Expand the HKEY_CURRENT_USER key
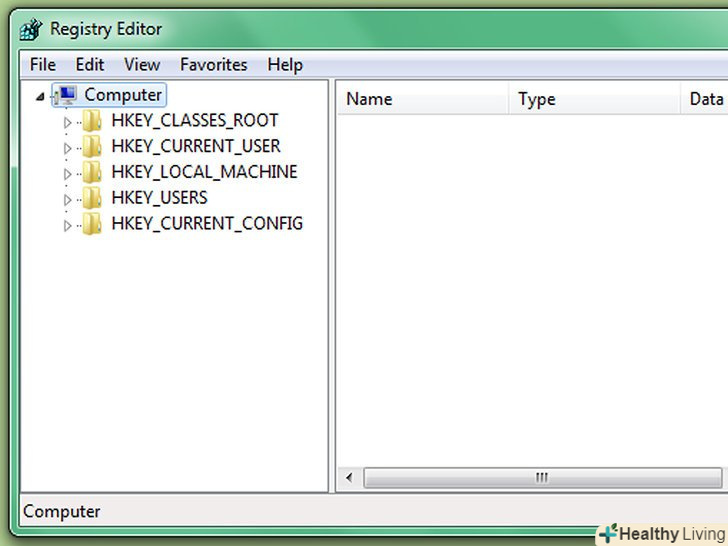Viewport: 728px width, 546px height. coord(67,148)
